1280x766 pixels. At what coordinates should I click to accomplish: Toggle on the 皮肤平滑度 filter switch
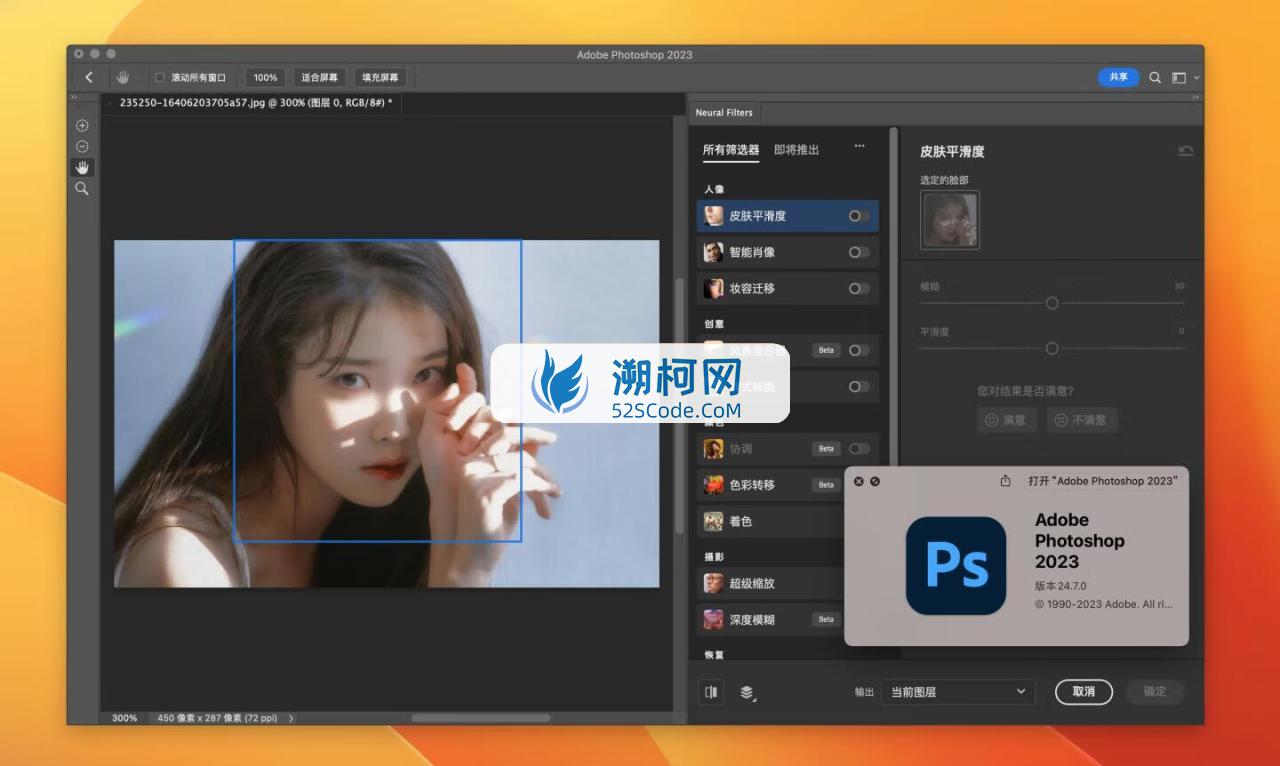pyautogui.click(x=859, y=216)
